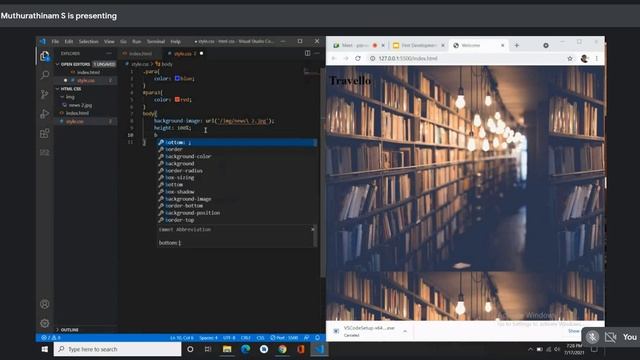This screenshot has height=360, width=640.
Task: Click the Chrome address bar URL
Action: tap(408, 58)
